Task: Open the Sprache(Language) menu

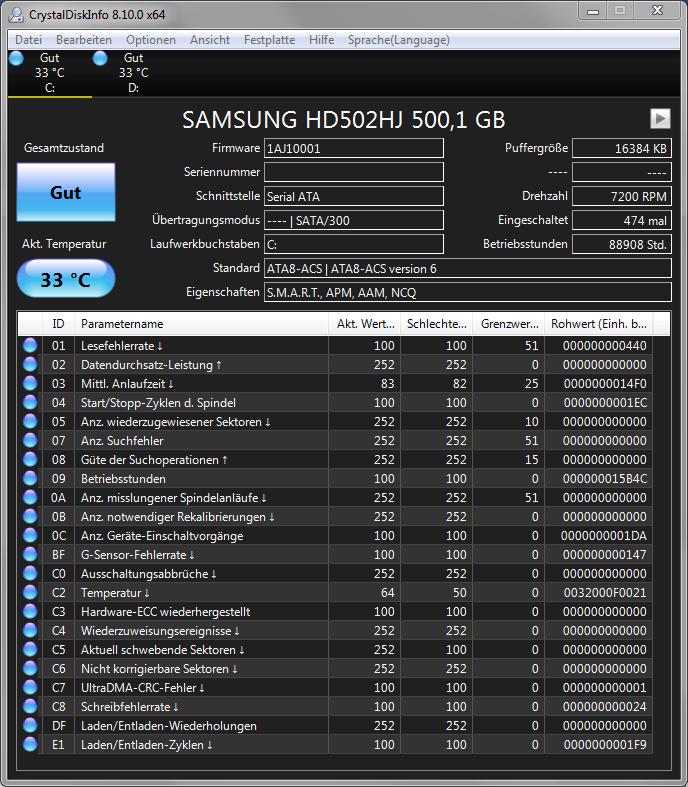Action: [398, 40]
